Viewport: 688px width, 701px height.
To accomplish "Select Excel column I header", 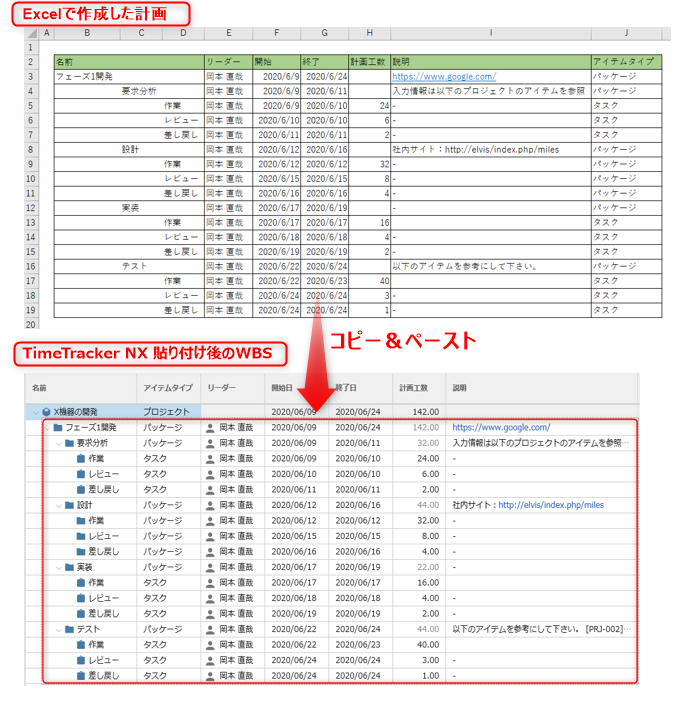I will tap(491, 33).
